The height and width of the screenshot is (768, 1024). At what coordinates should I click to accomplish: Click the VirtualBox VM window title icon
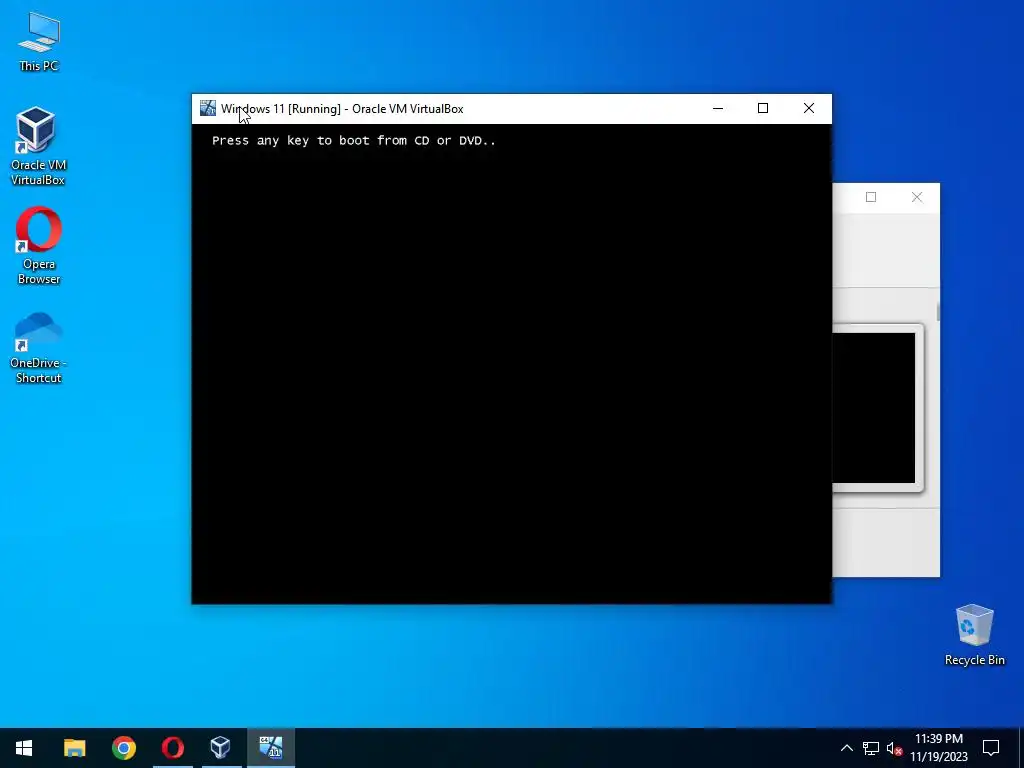tap(208, 108)
